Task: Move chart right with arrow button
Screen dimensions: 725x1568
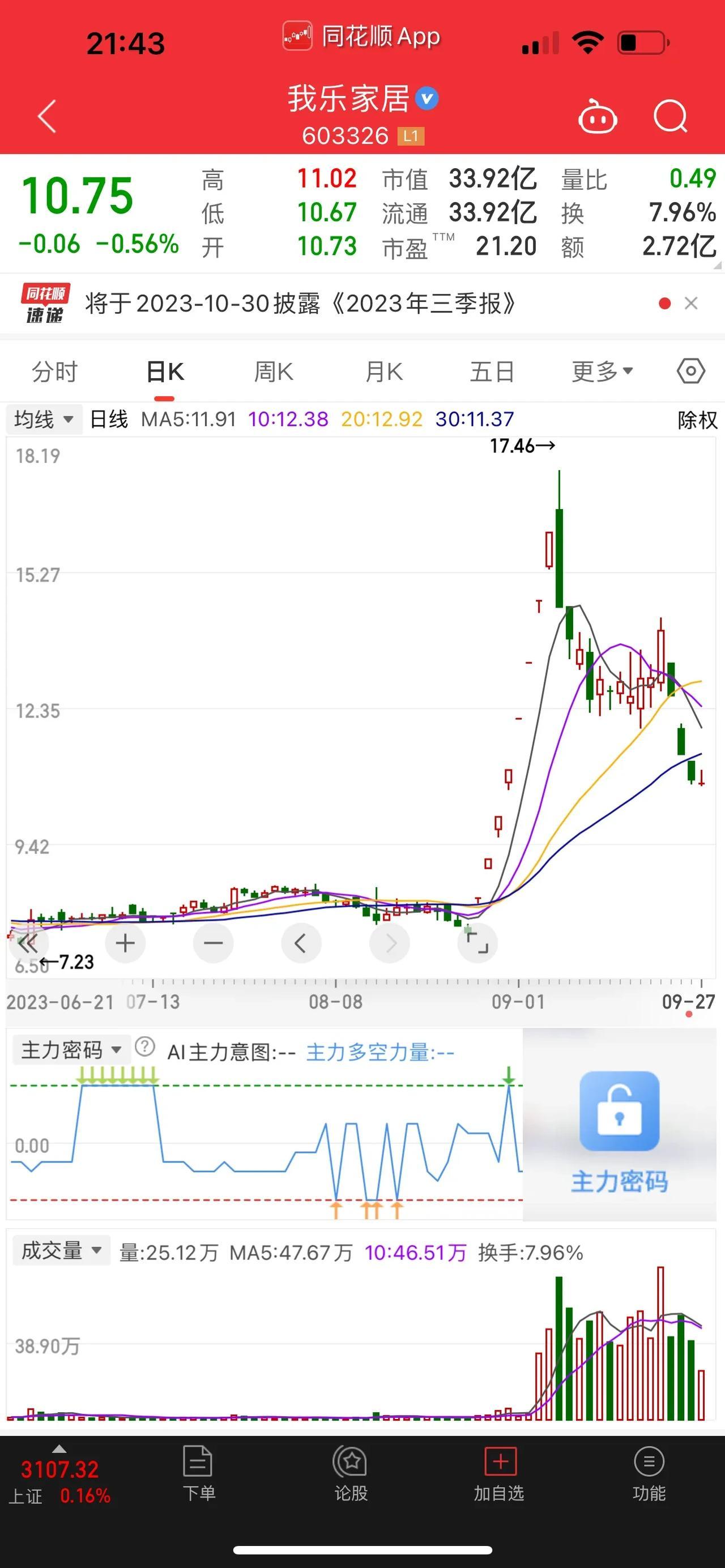Action: point(390,943)
